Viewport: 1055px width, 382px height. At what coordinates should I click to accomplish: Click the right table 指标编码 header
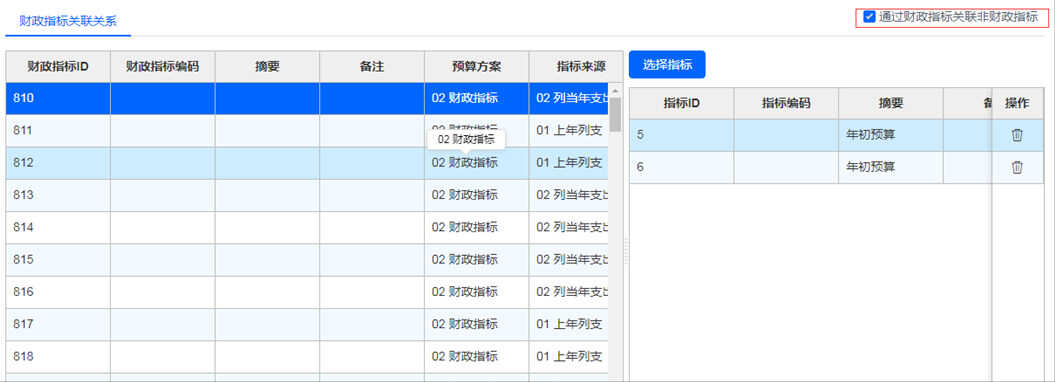786,103
